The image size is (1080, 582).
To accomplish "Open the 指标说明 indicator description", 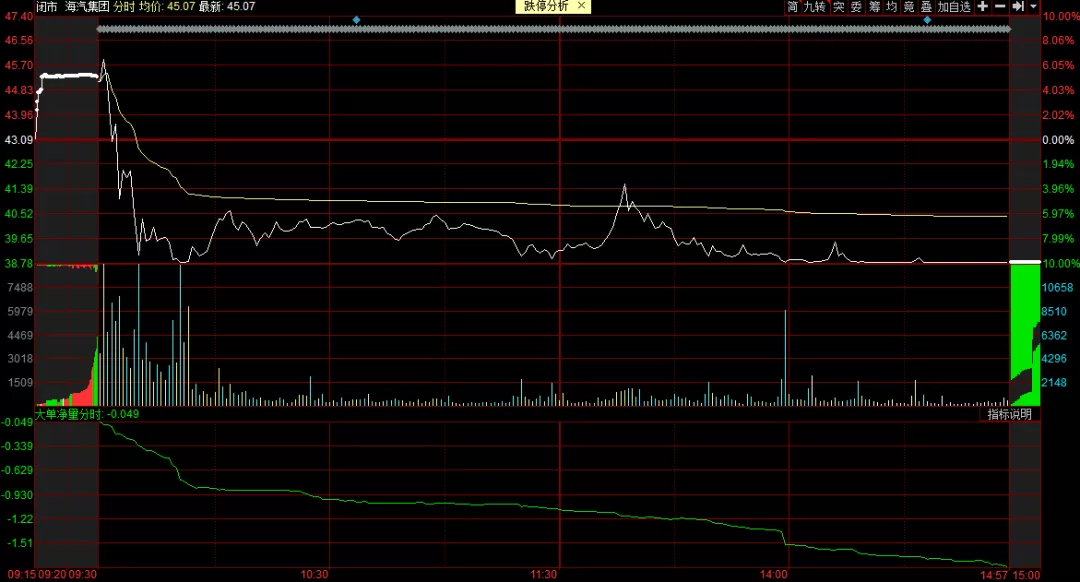I will [x=1009, y=414].
